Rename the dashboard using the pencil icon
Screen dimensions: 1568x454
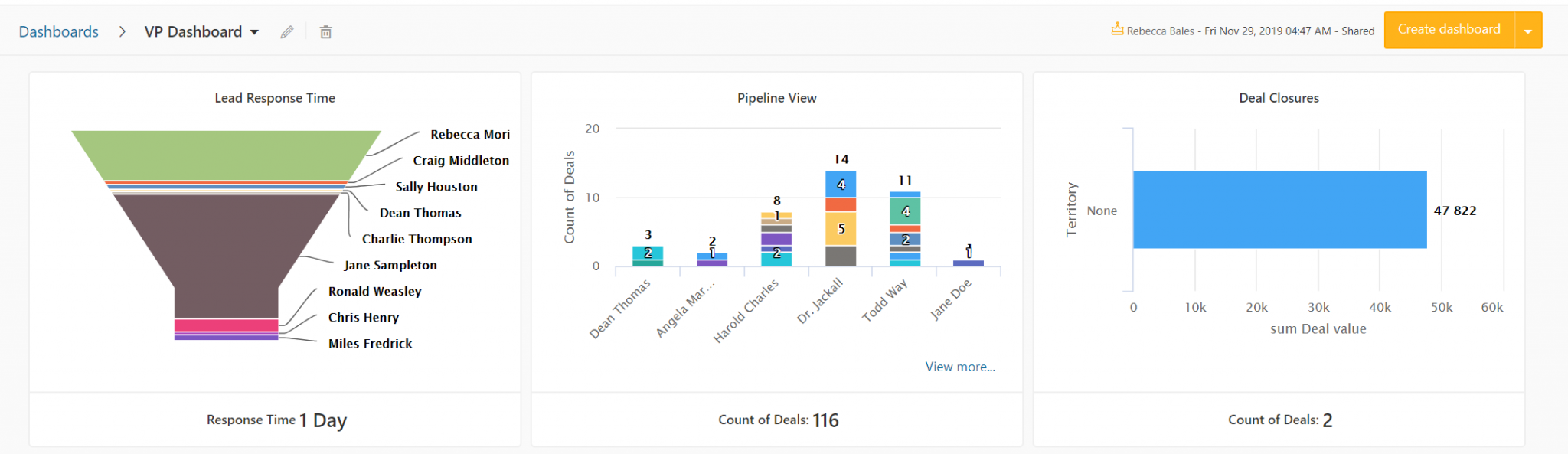[287, 31]
